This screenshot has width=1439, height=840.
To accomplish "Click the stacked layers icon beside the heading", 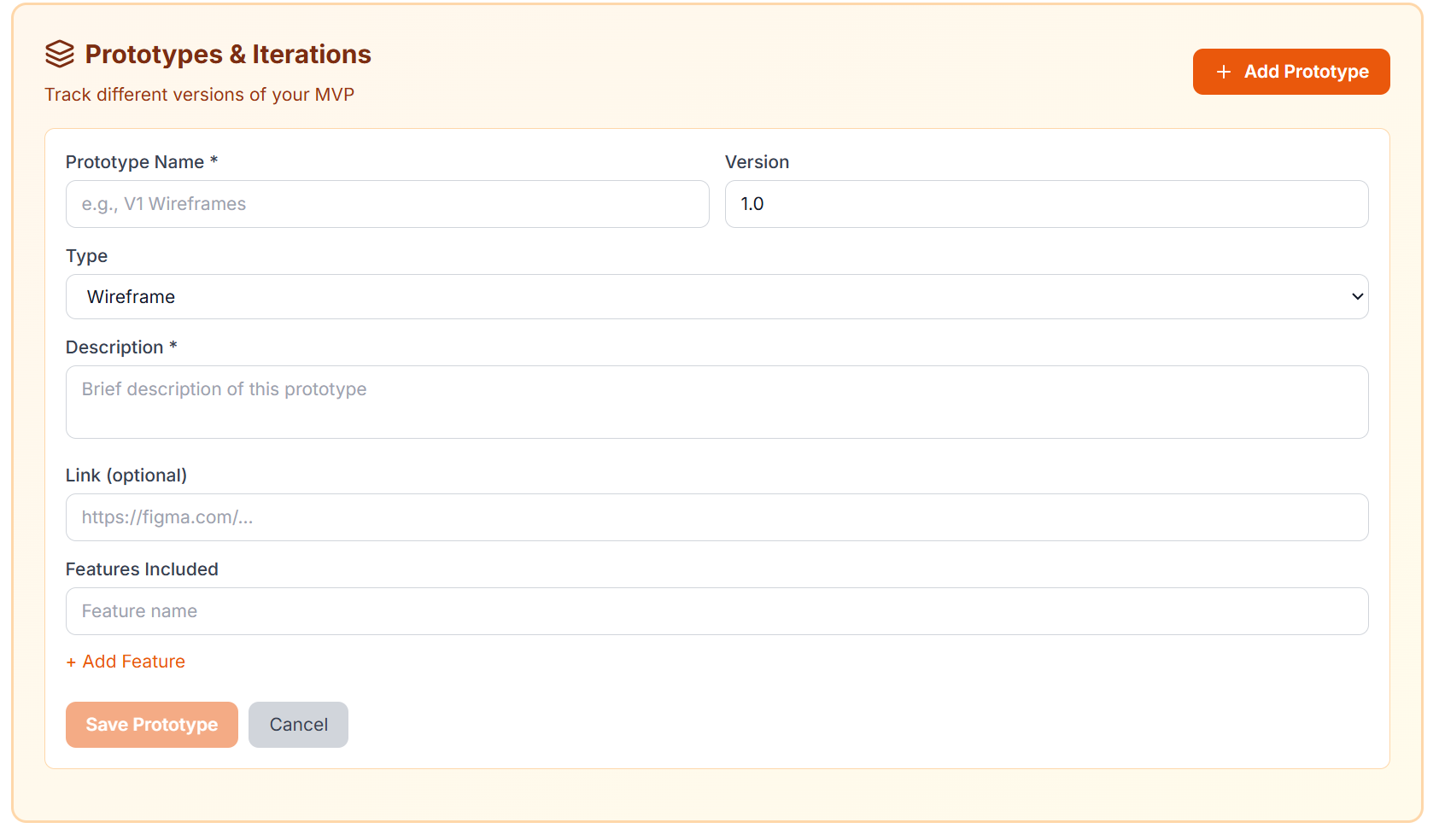I will [58, 54].
